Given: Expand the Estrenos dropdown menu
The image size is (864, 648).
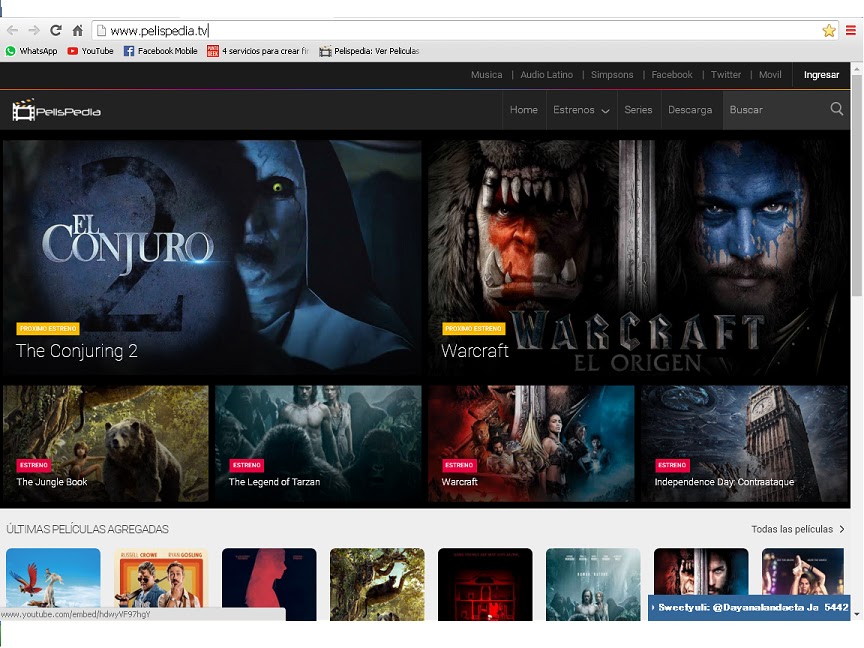Looking at the screenshot, I should 581,110.
